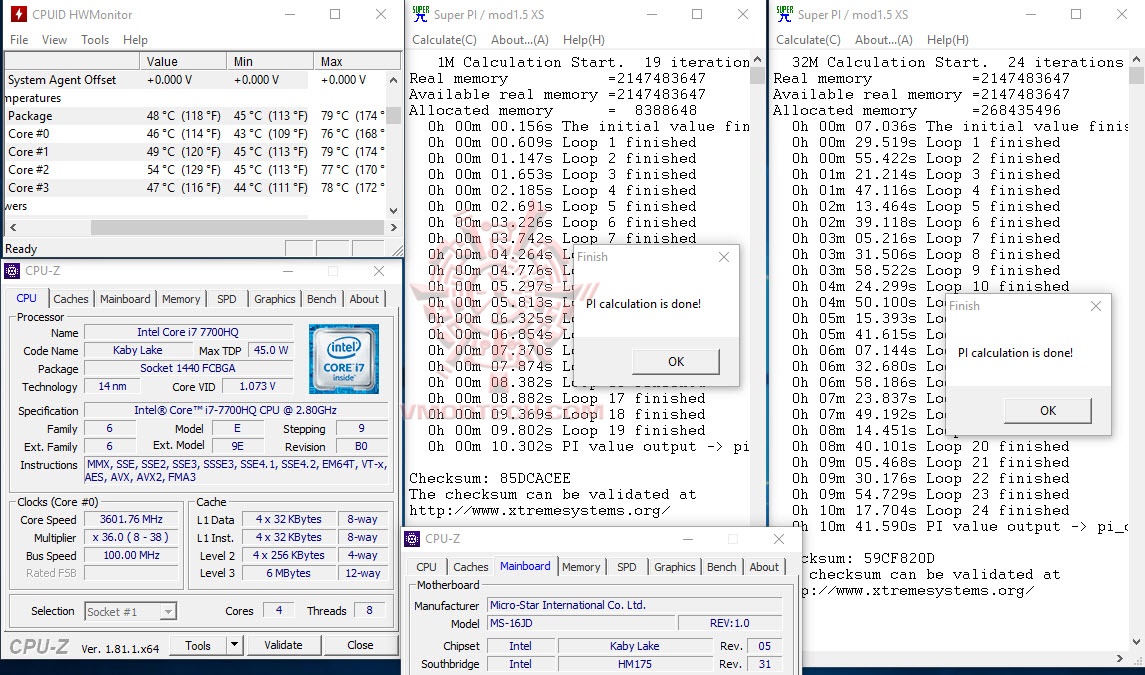The height and width of the screenshot is (675, 1145).
Task: Click the Super PI icon of 1M window
Action: (421, 14)
